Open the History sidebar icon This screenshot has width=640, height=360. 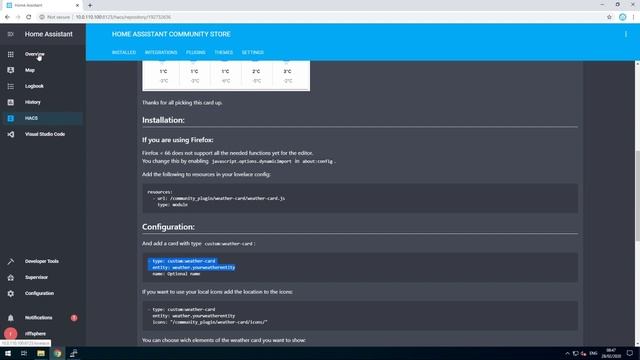pyautogui.click(x=11, y=102)
